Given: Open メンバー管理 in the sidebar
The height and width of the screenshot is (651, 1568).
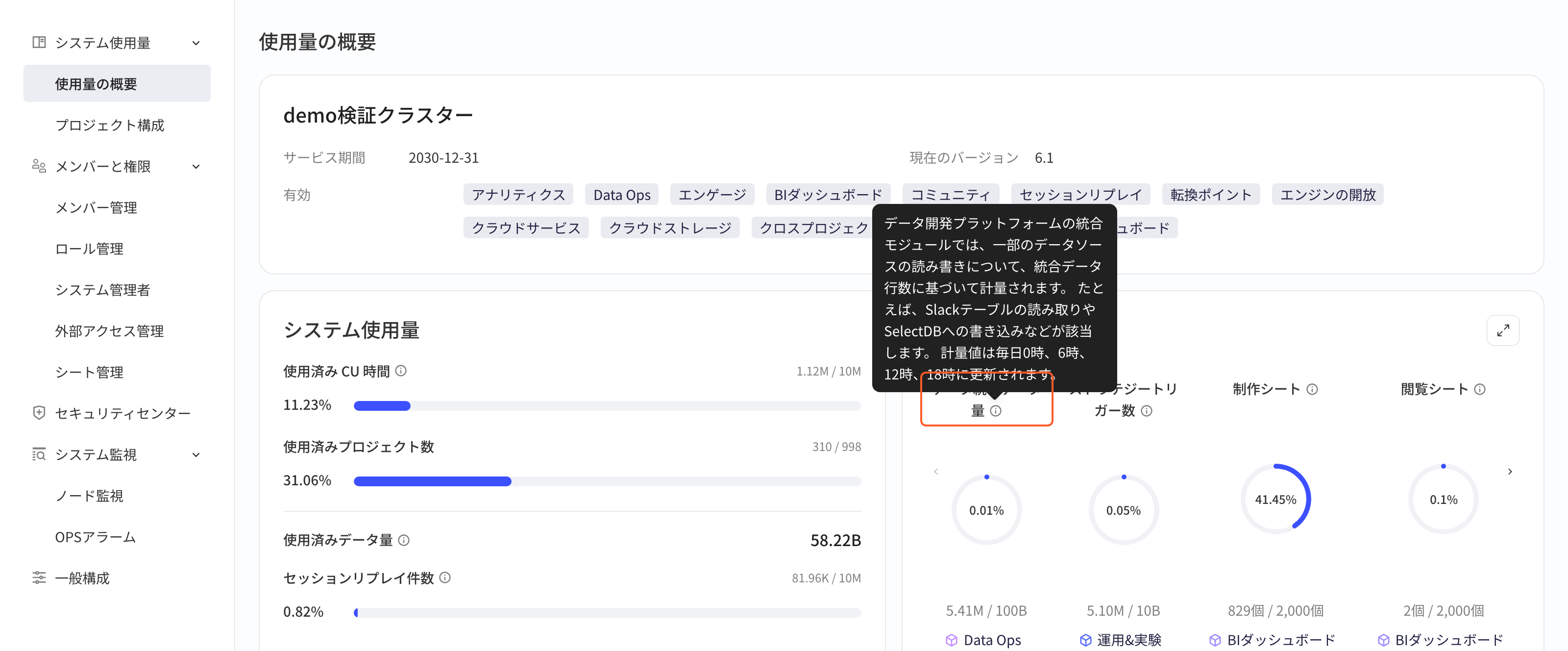Looking at the screenshot, I should 96,207.
